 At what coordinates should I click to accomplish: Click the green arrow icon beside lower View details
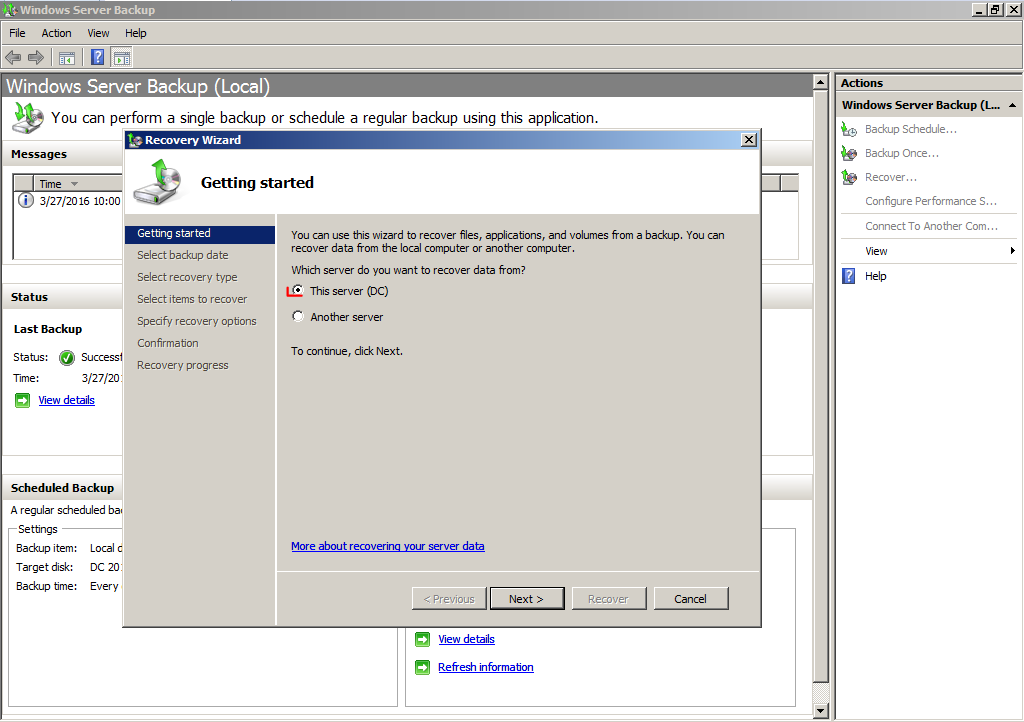click(423, 639)
